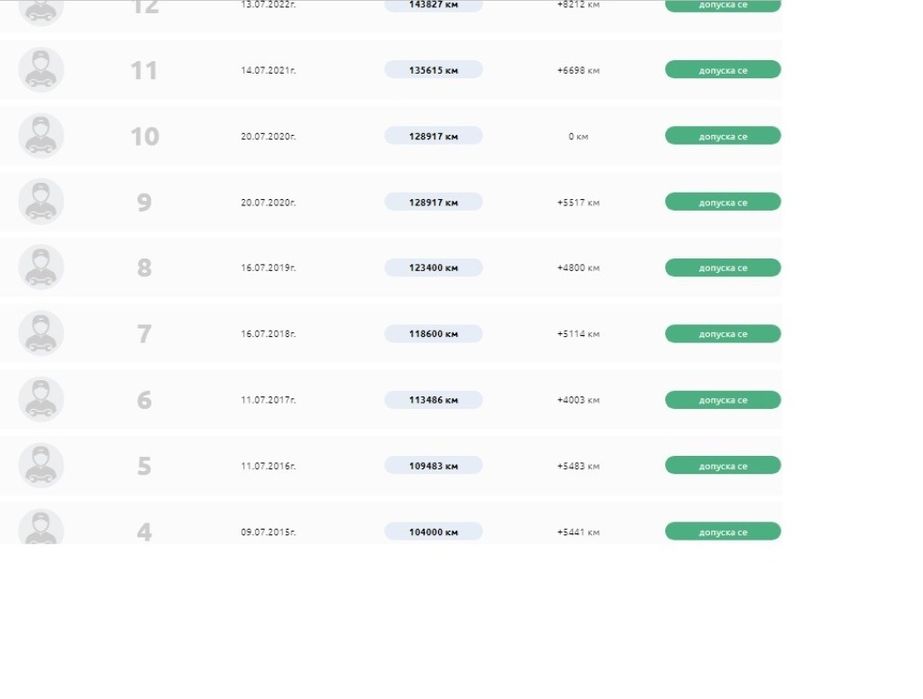The image size is (923, 699).
Task: Click the mechanic avatar icon in row 10
Action: click(41, 136)
